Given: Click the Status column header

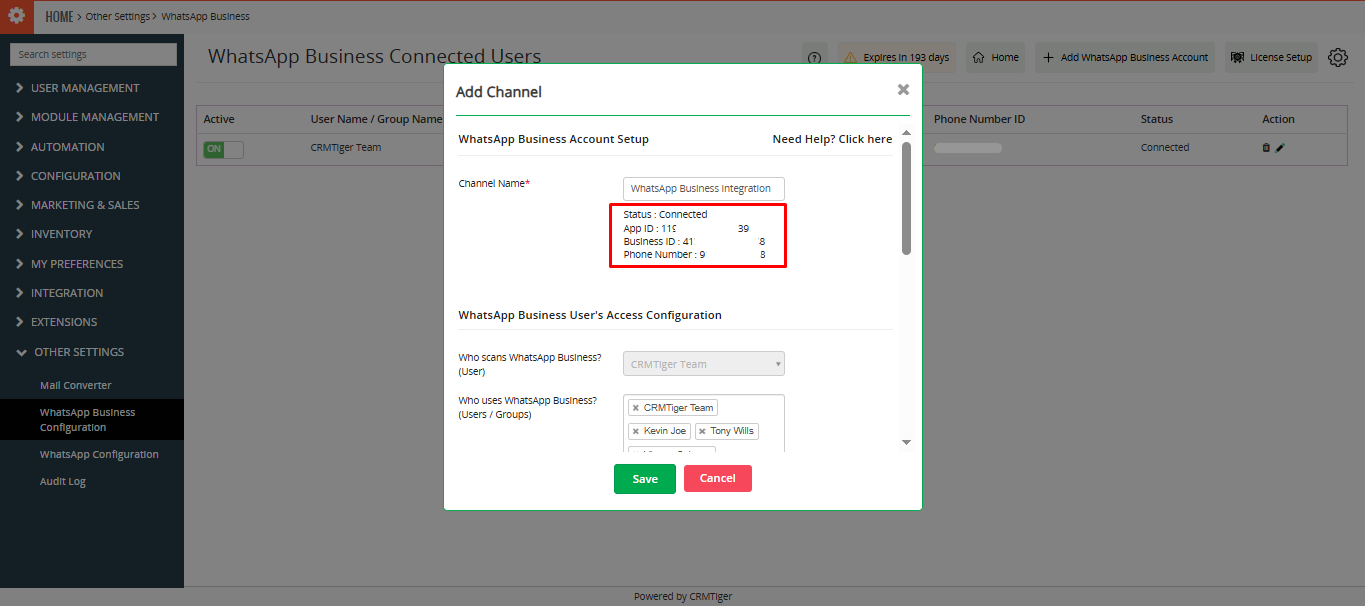Looking at the screenshot, I should tap(1157, 119).
